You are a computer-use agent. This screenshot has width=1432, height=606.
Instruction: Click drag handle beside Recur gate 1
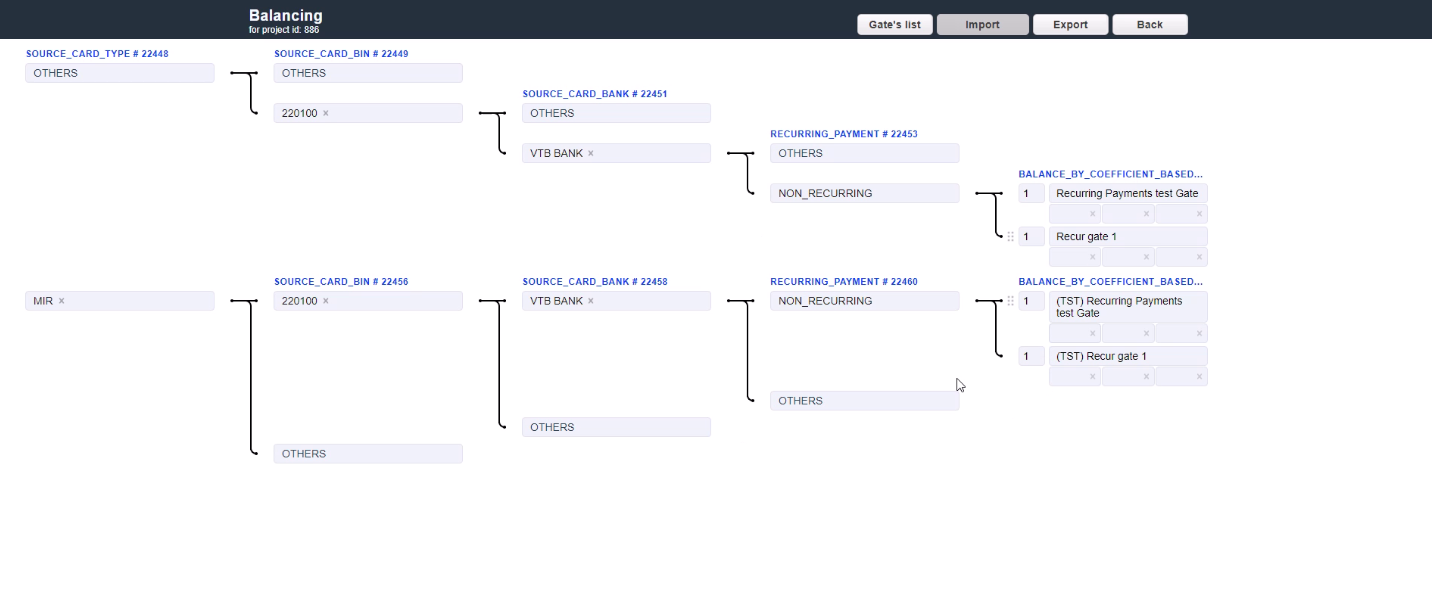pyautogui.click(x=1010, y=237)
